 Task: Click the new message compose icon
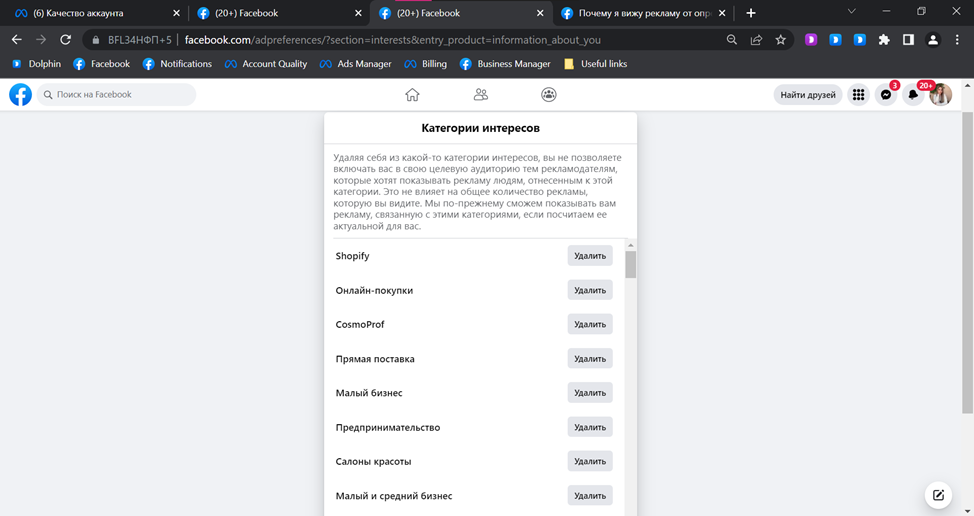(x=938, y=495)
